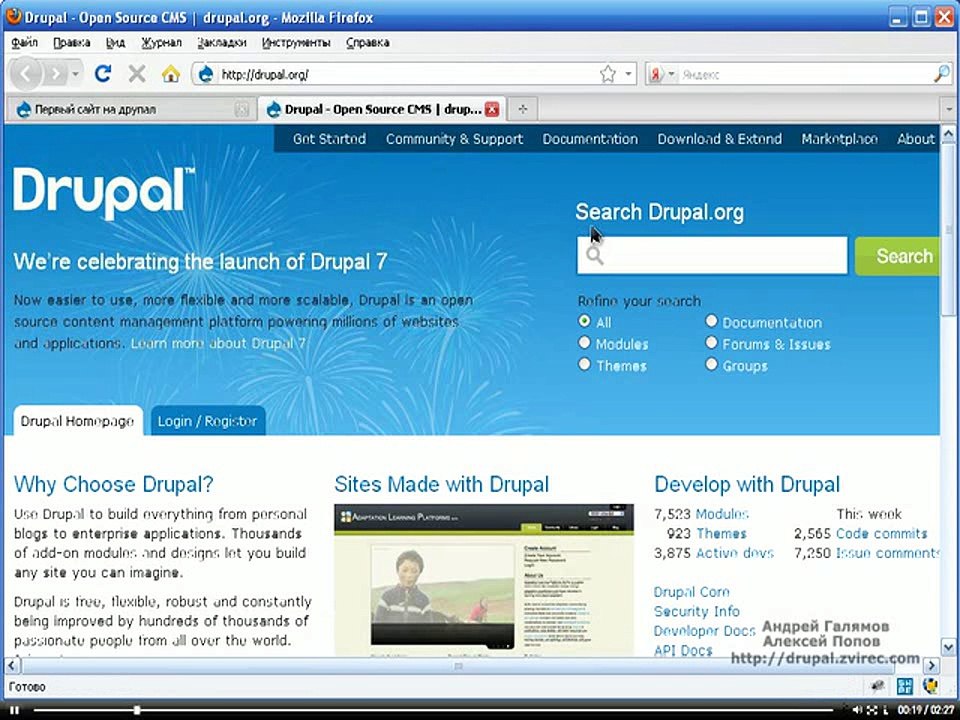Image resolution: width=960 pixels, height=720 pixels.
Task: Open the 'Drupal Core' link
Action: 692,592
